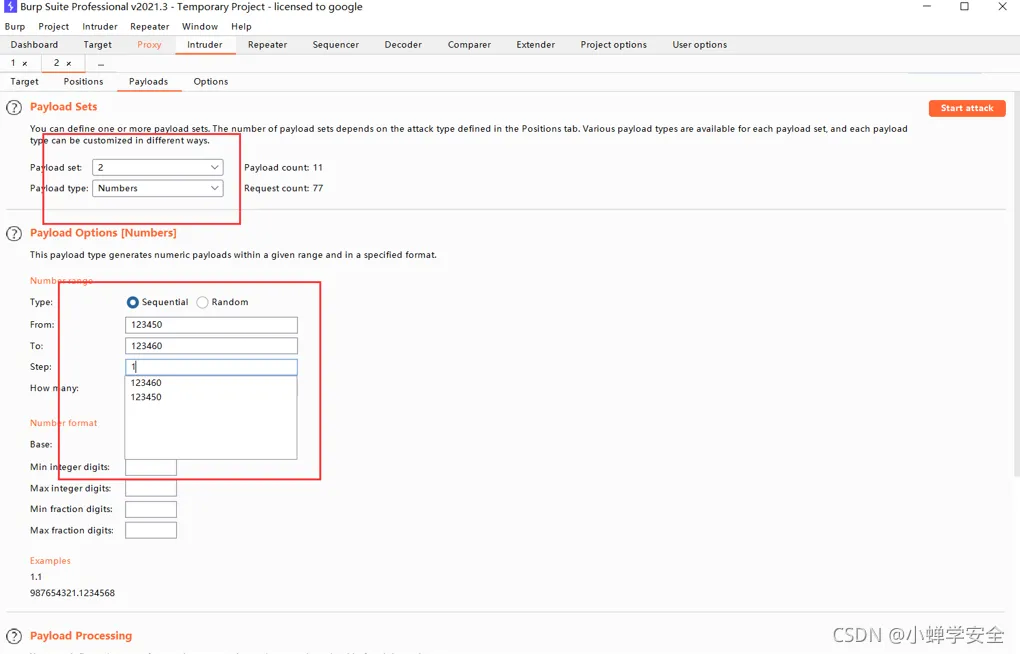Click the Burp Suite logo icon
This screenshot has height=654, width=1020.
[x=10, y=7]
